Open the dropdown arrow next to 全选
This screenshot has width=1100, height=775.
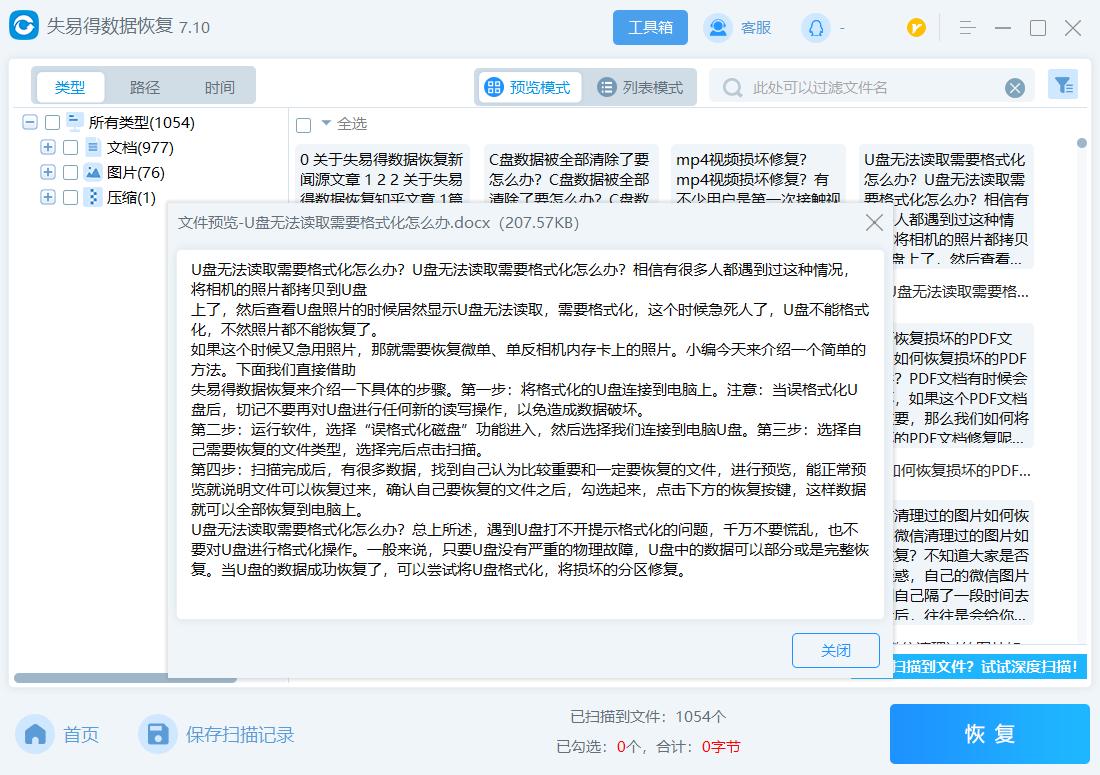(x=327, y=123)
